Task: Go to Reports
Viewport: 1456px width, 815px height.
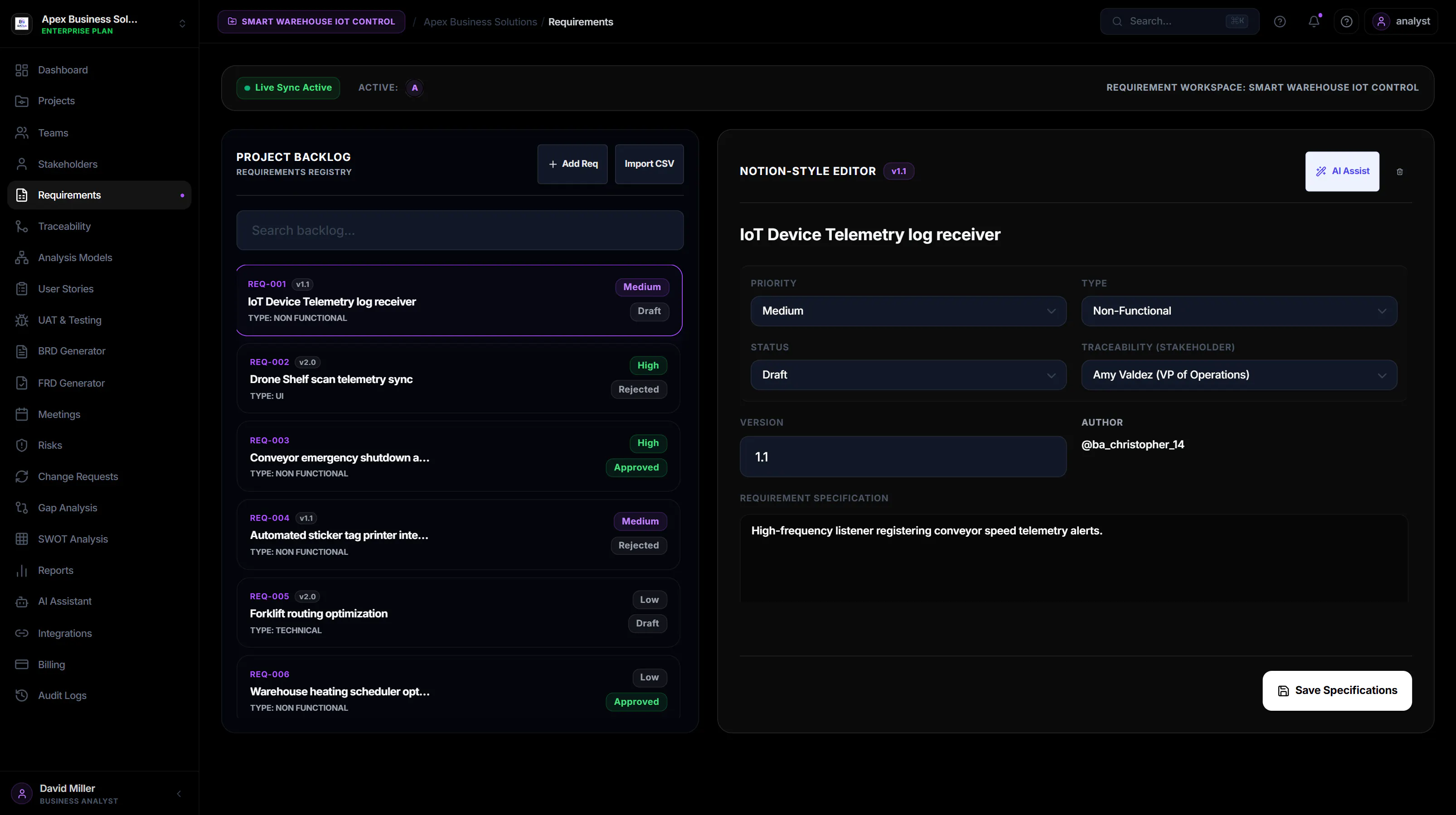Action: 99,570
